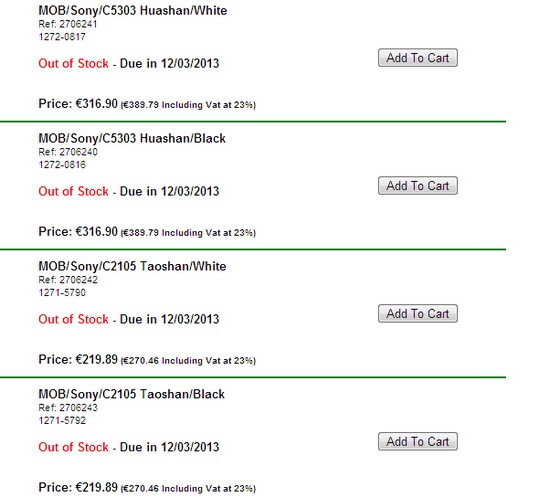Add C5303 Huashan White to cart
The height and width of the screenshot is (498, 550).
[x=418, y=58]
